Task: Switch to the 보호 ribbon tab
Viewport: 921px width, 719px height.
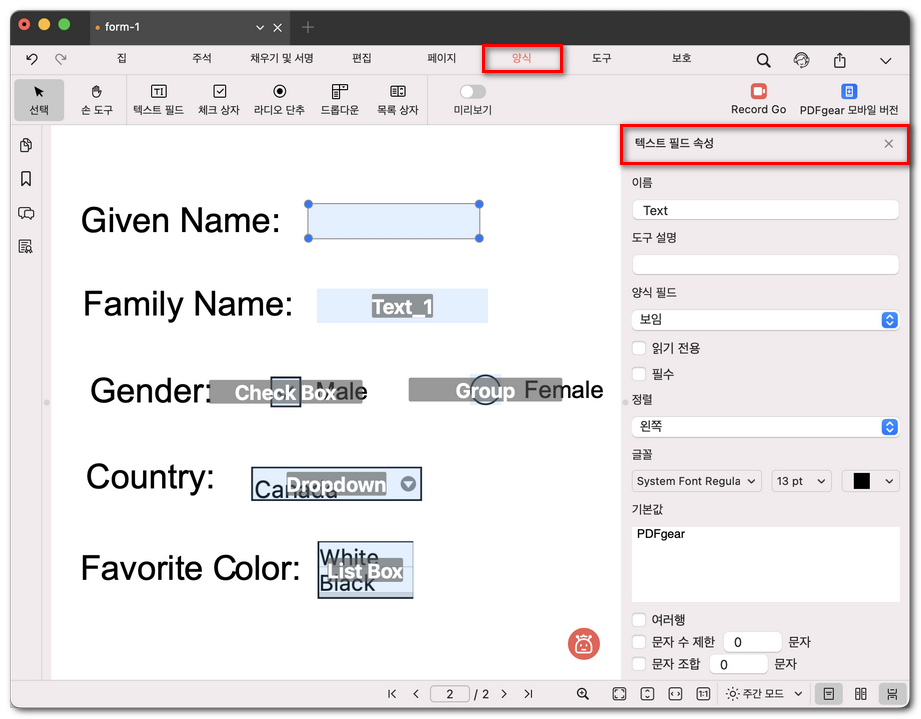Action: [x=681, y=58]
